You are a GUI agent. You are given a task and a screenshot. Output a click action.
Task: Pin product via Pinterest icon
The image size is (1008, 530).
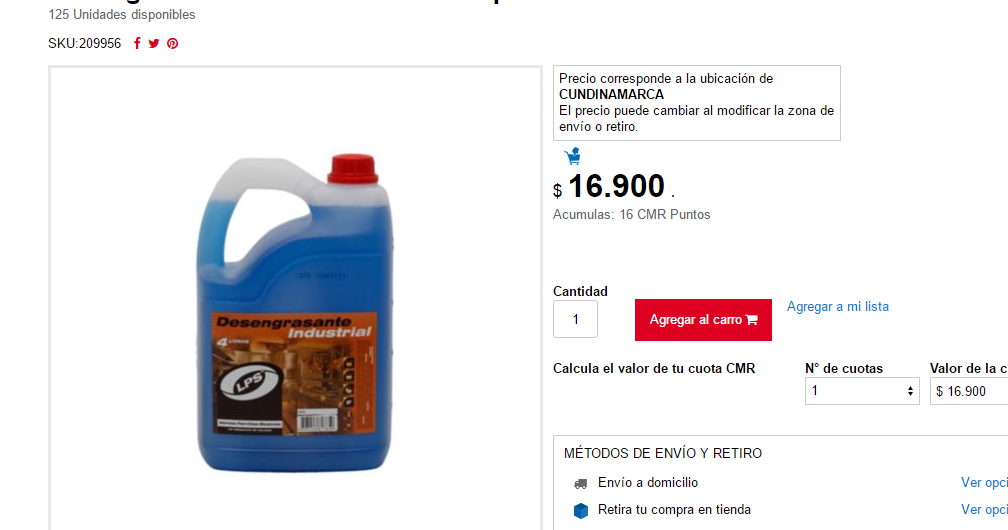pos(172,43)
